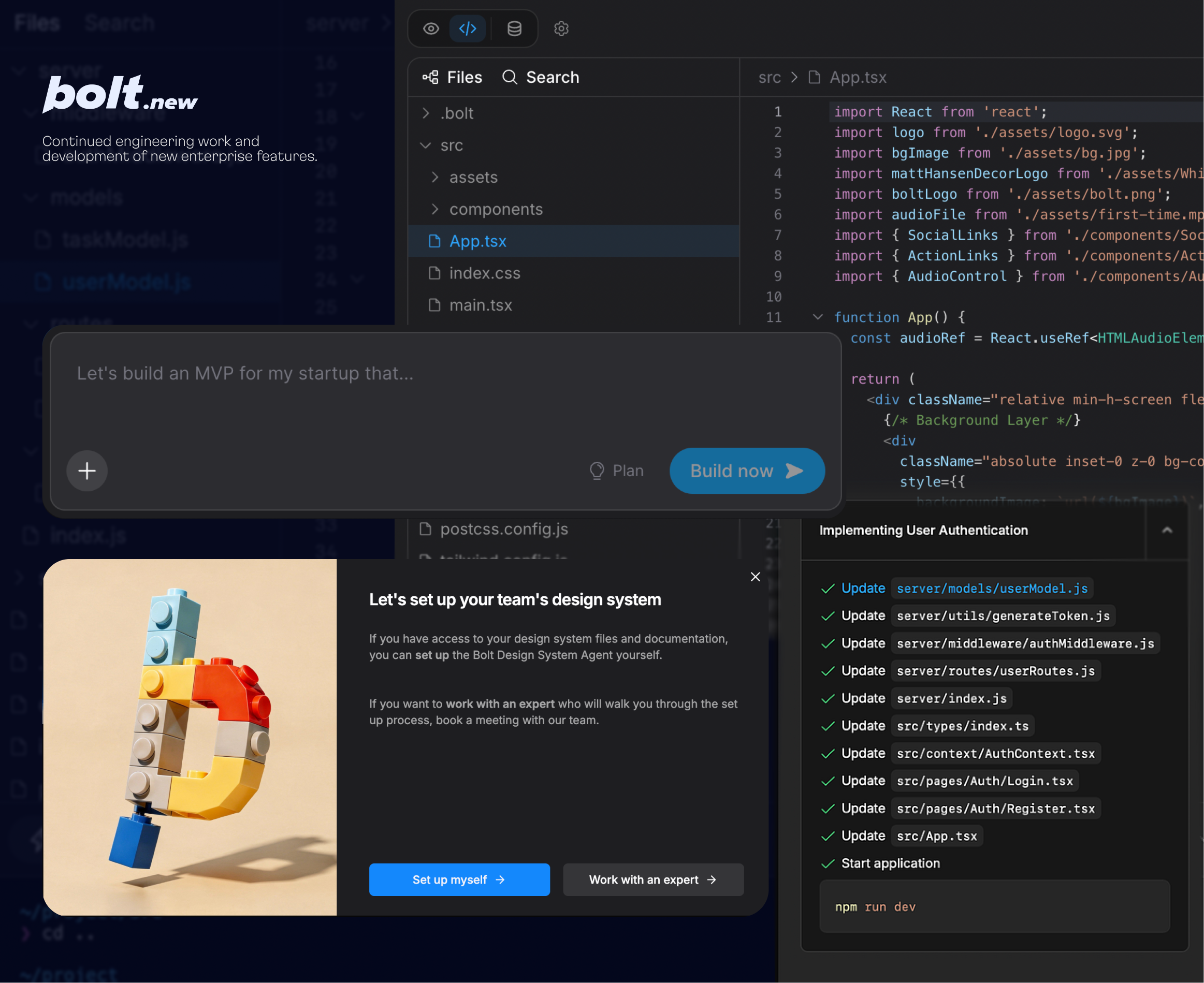Click the line with "import logo from"

tap(986, 133)
